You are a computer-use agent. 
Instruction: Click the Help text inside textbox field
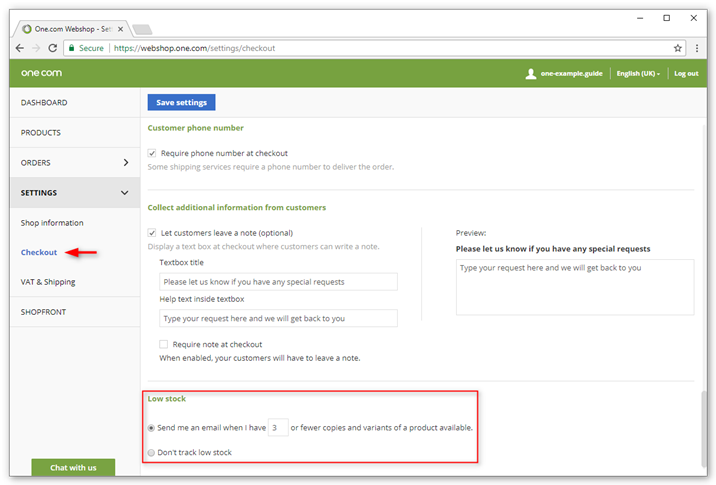[278, 318]
